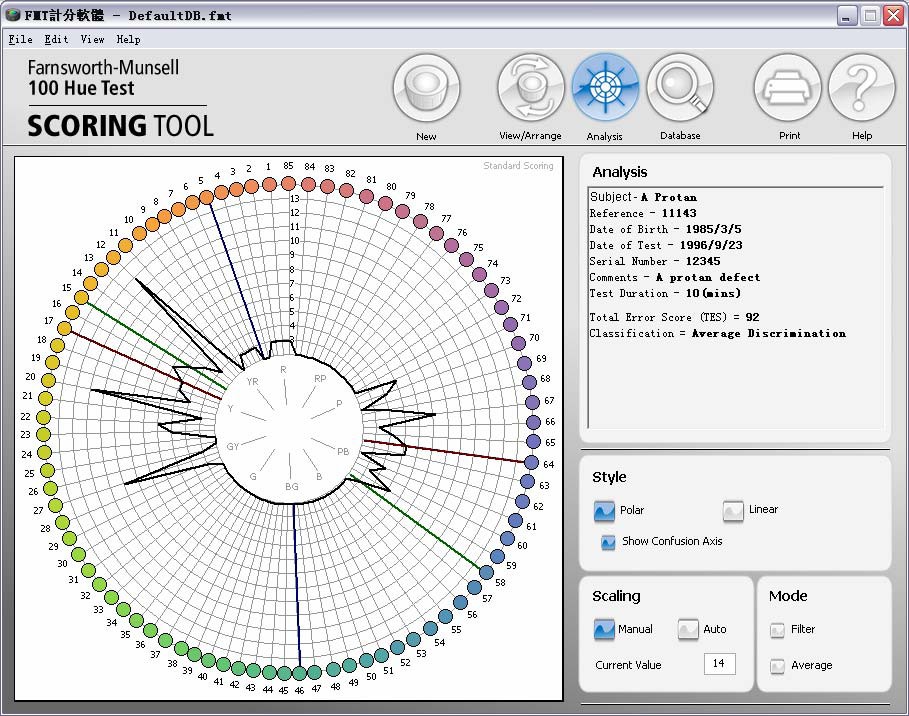The image size is (909, 716).
Task: Open the View menu
Action: coord(92,40)
